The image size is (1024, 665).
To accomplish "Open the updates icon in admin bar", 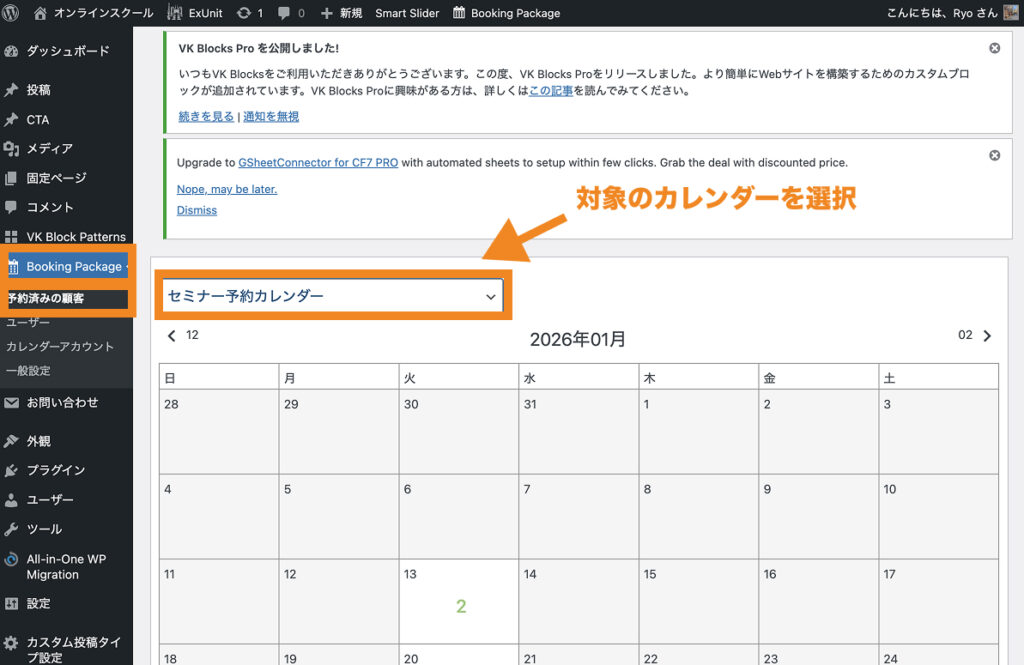I will tap(244, 13).
